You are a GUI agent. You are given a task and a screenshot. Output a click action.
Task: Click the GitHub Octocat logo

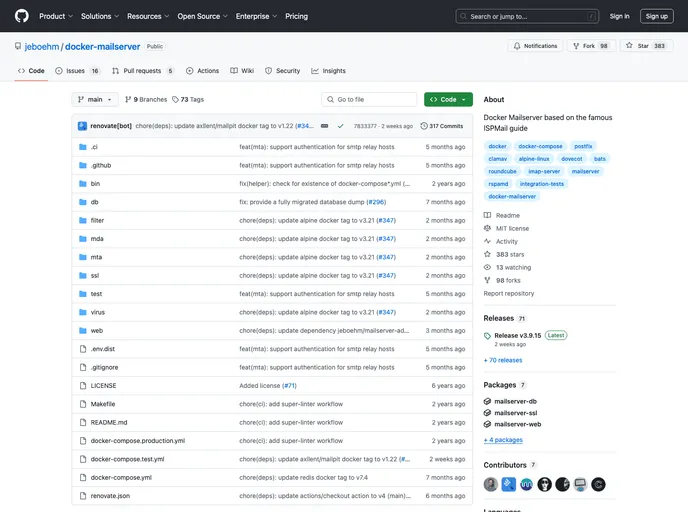pyautogui.click(x=22, y=16)
